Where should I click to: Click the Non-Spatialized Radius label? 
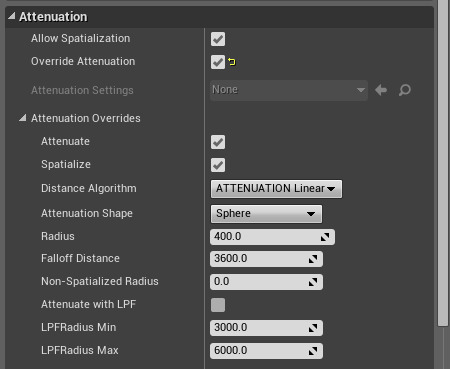click(x=100, y=281)
